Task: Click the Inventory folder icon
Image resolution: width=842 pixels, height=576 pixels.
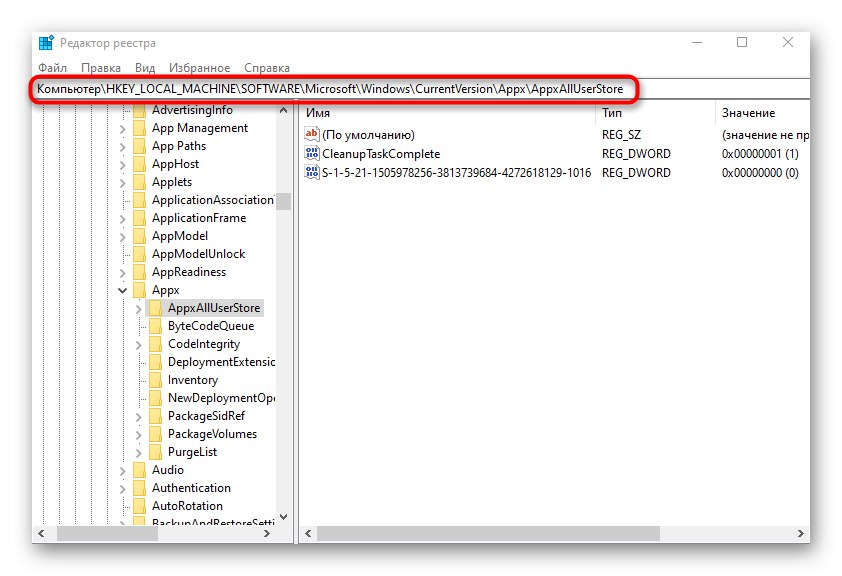Action: [x=156, y=380]
